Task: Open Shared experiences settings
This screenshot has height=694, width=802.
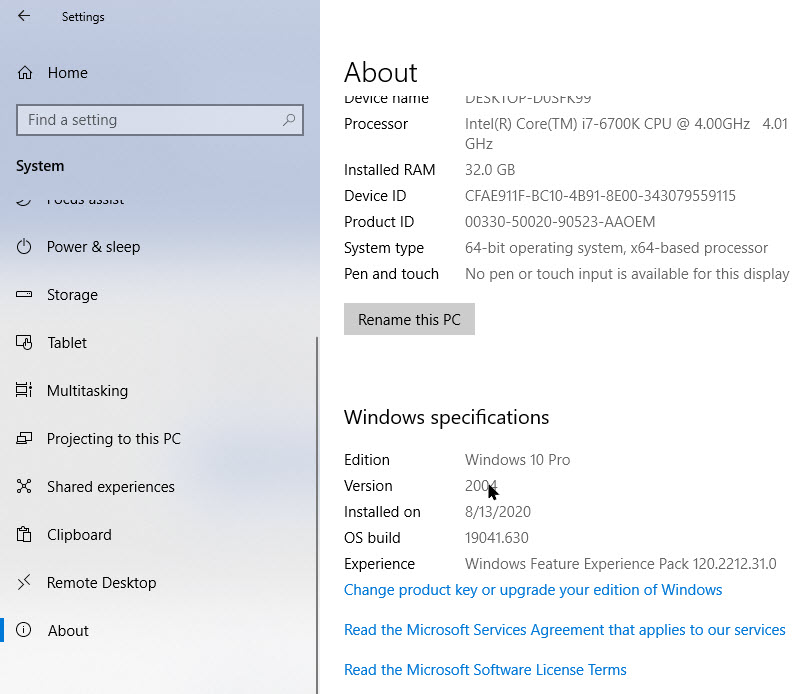Action: tap(110, 487)
